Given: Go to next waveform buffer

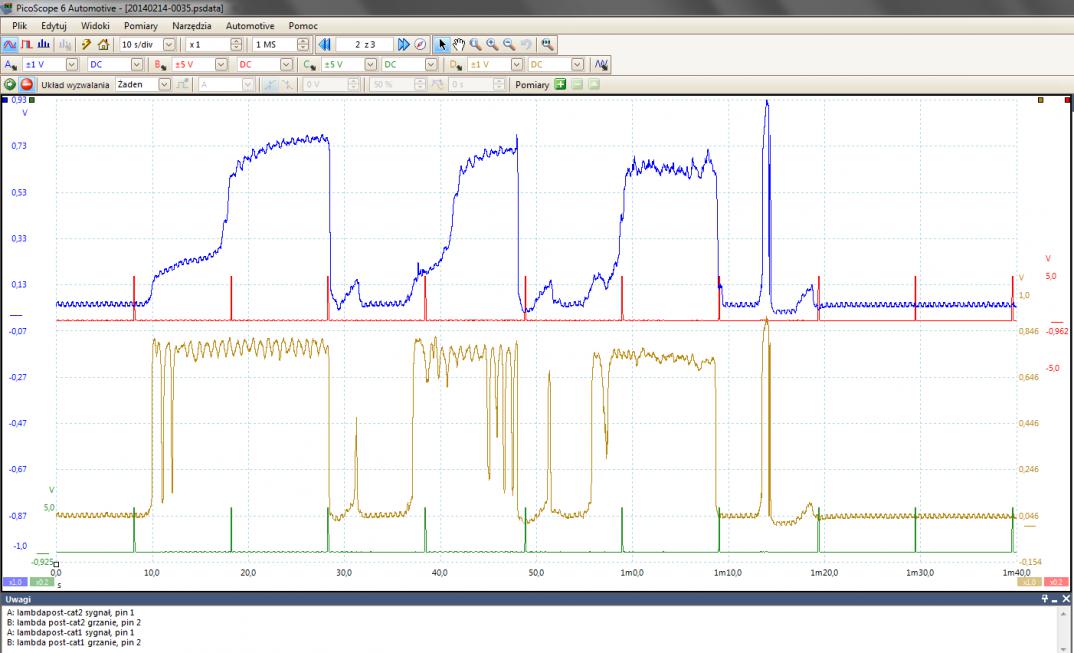Looking at the screenshot, I should (403, 44).
